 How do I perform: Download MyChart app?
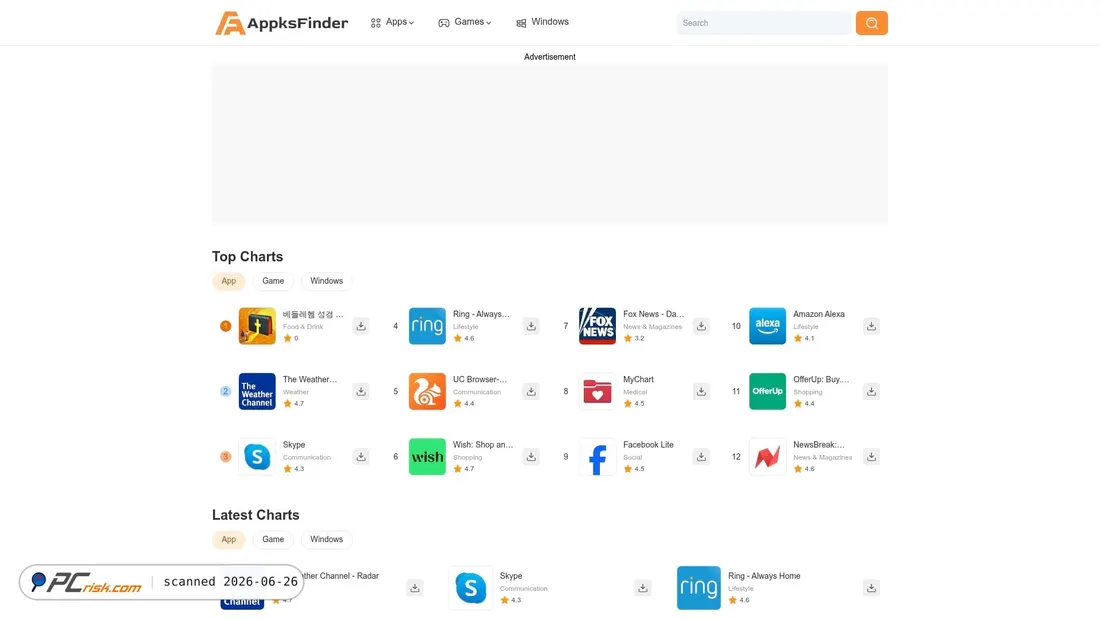click(x=701, y=391)
